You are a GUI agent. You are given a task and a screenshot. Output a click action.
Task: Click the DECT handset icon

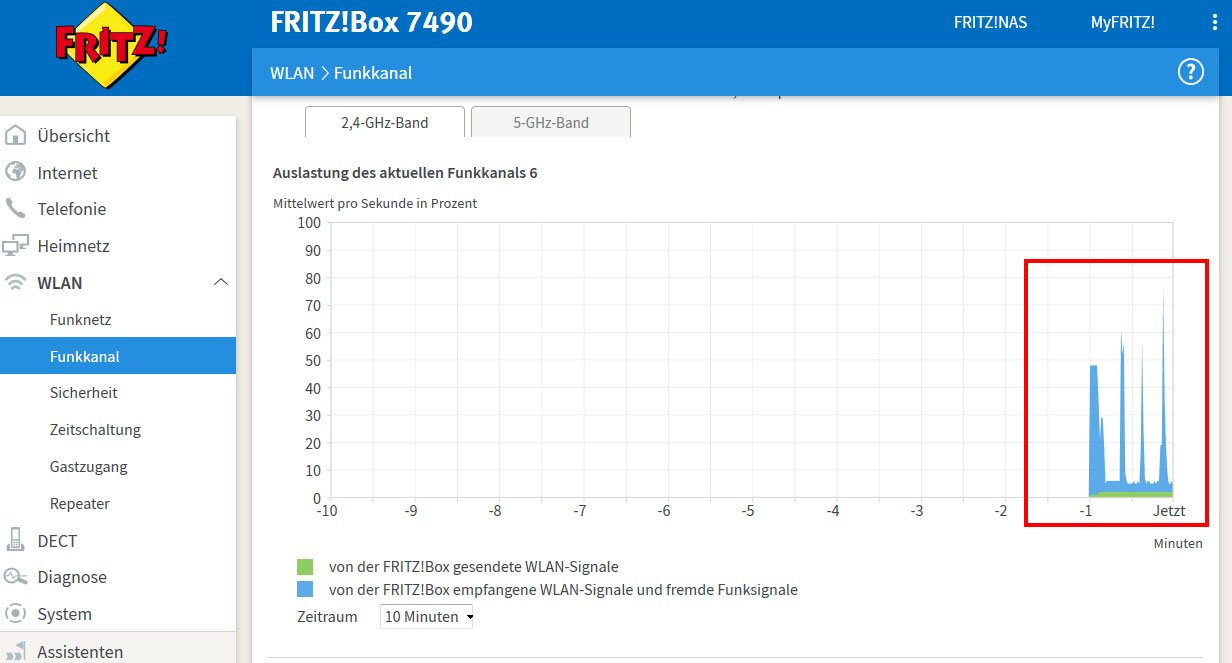pyautogui.click(x=16, y=540)
